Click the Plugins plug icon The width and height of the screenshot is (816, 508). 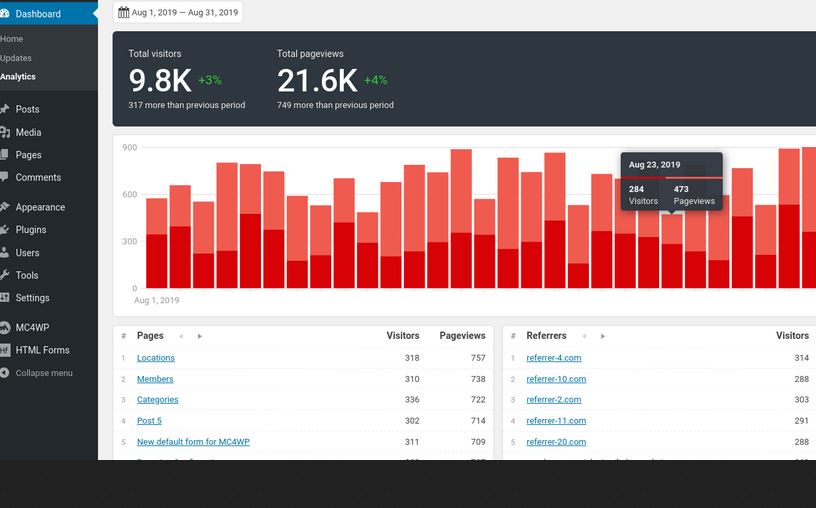(x=4, y=230)
